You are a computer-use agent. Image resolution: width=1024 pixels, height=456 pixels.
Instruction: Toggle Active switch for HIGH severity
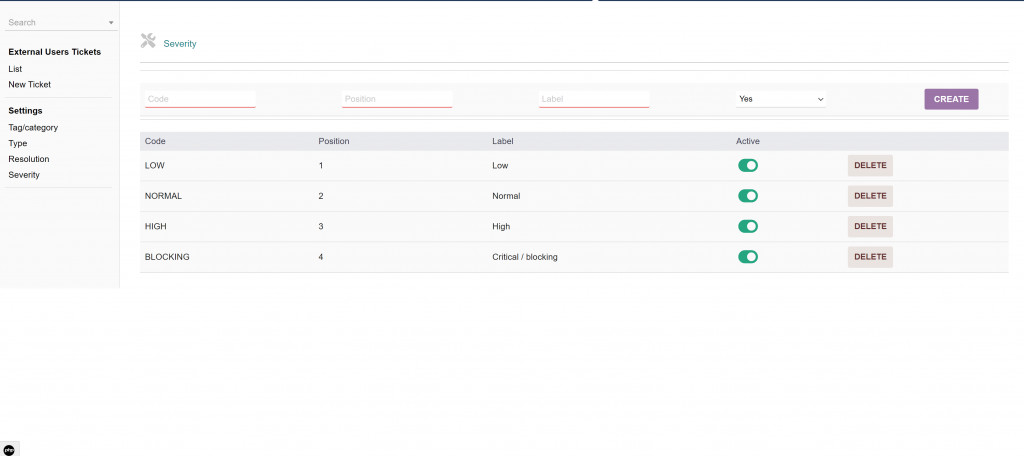[x=748, y=227]
